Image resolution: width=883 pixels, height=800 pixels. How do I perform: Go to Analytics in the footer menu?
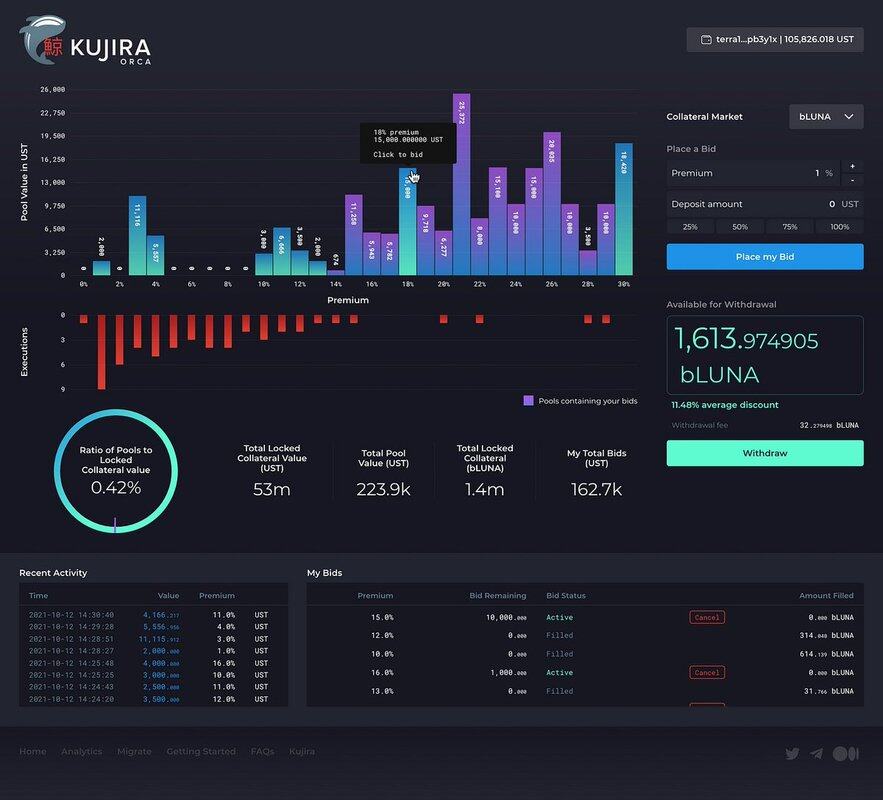[x=81, y=752]
